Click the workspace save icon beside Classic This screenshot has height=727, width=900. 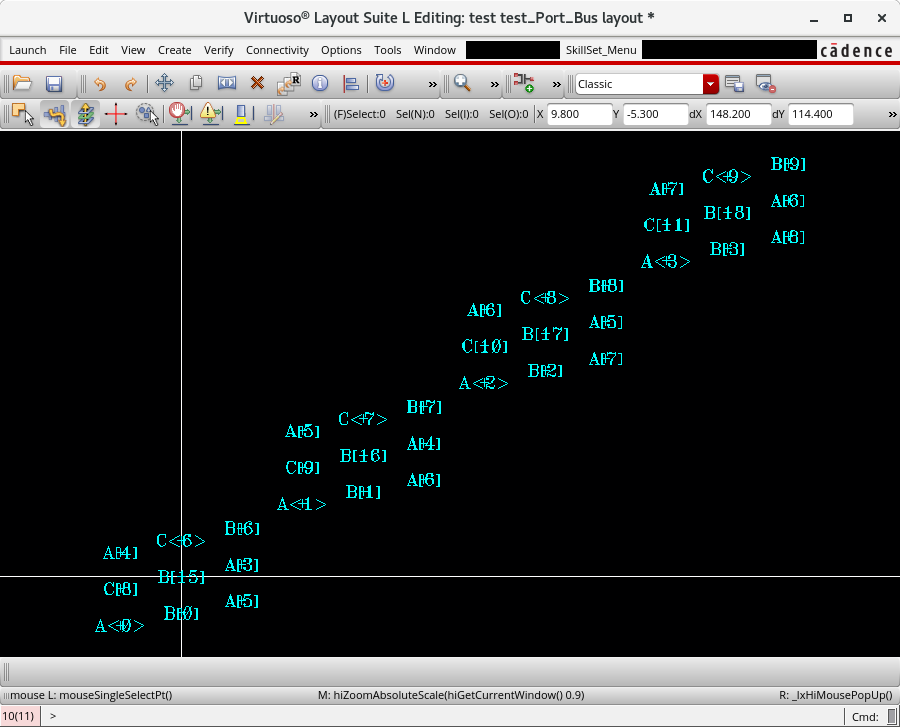[734, 84]
